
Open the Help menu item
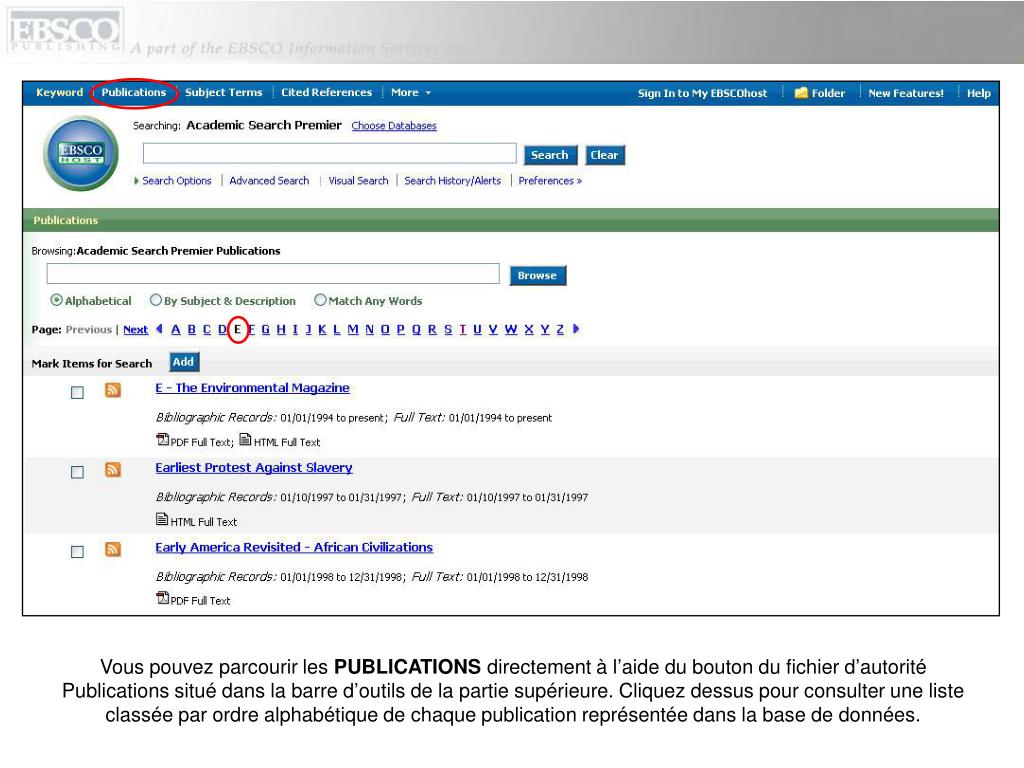coord(978,93)
